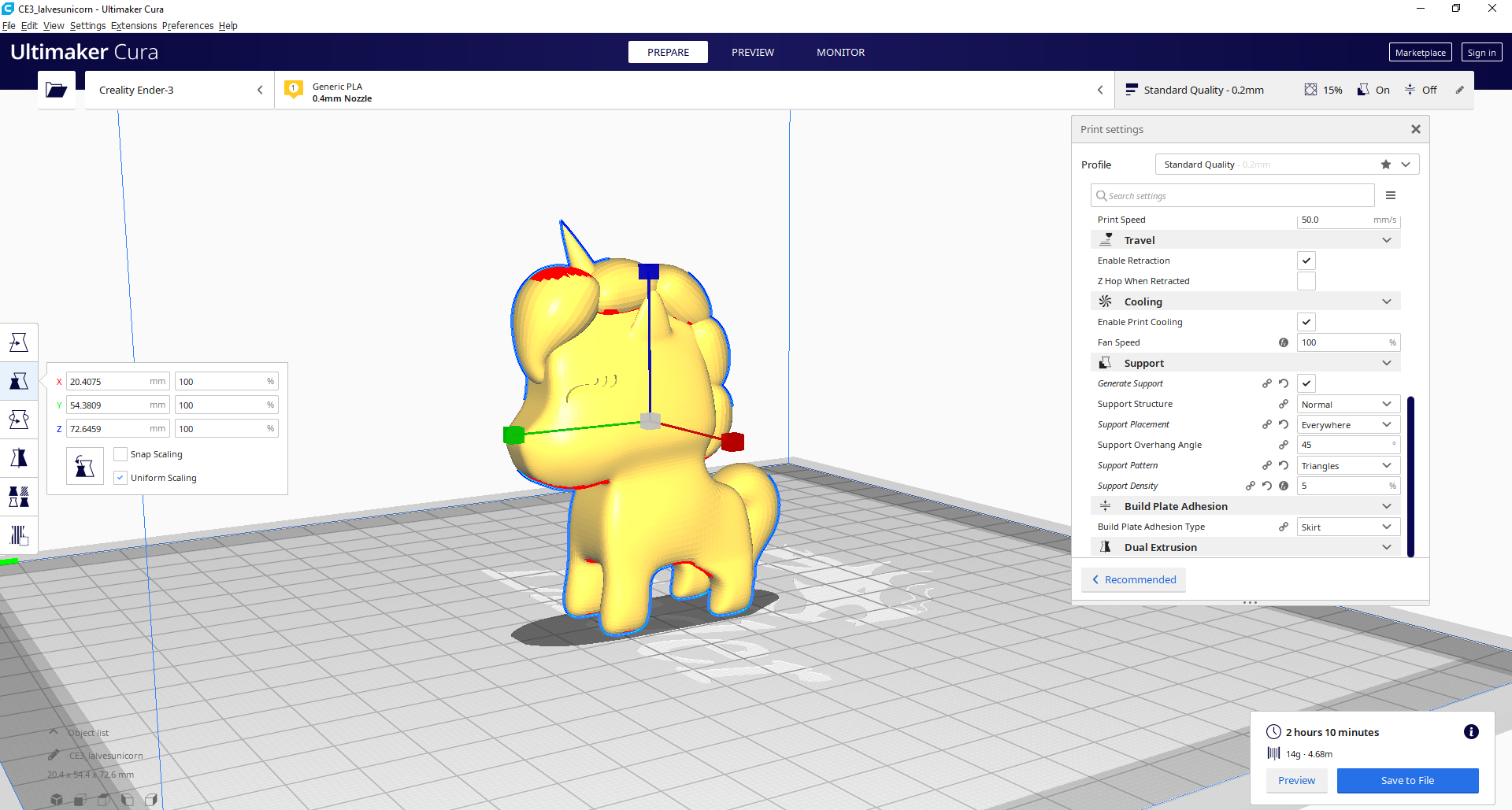Click the Support Density value field

click(x=1349, y=486)
